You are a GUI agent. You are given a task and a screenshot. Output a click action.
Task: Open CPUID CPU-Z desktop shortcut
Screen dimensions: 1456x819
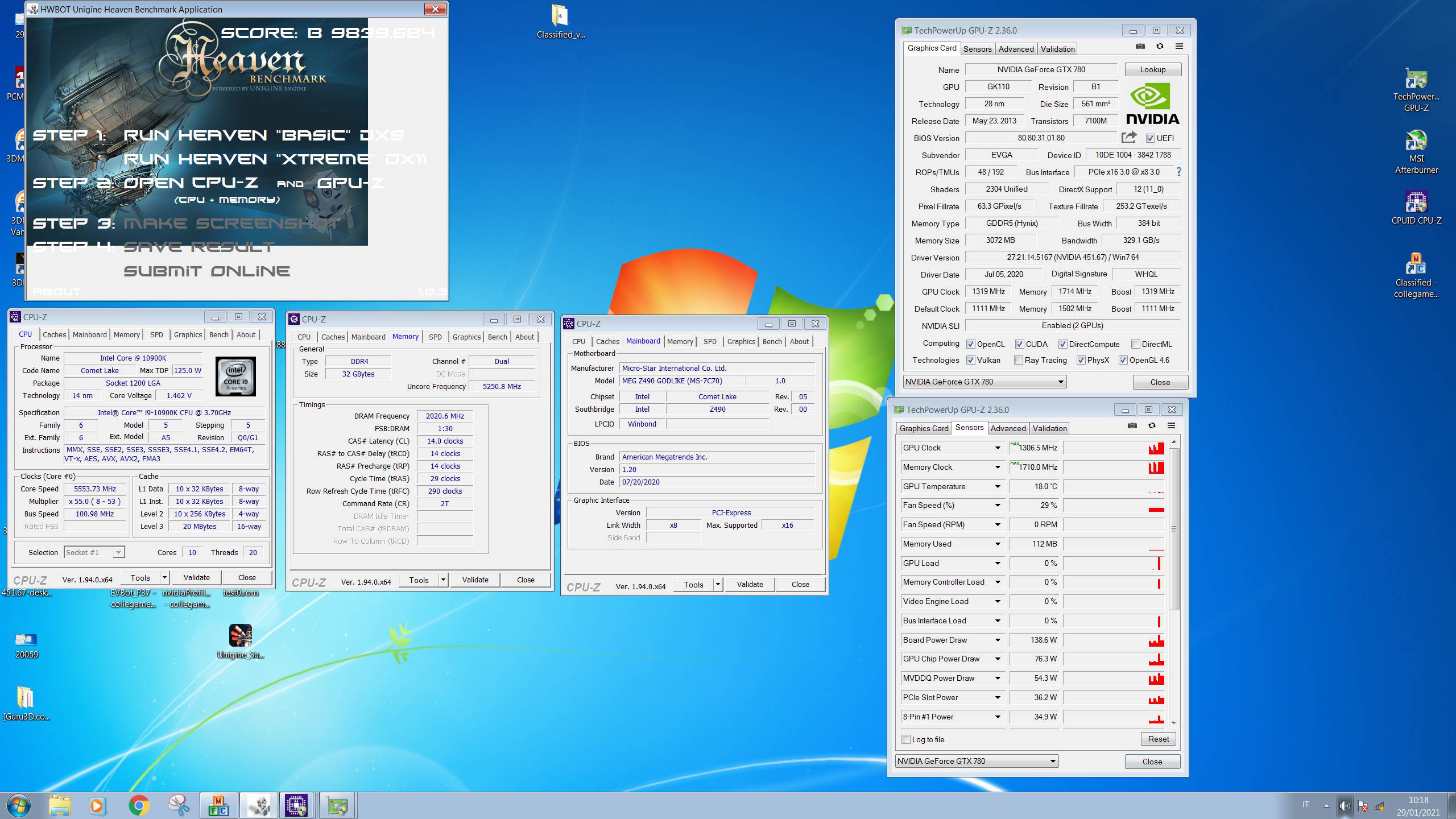(1416, 208)
